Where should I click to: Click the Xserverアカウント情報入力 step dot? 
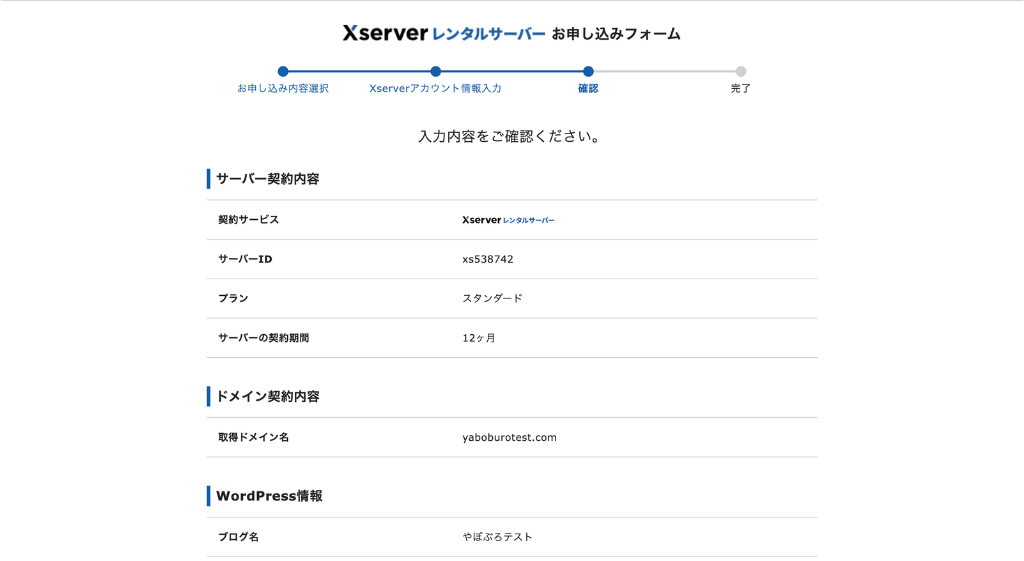(436, 71)
